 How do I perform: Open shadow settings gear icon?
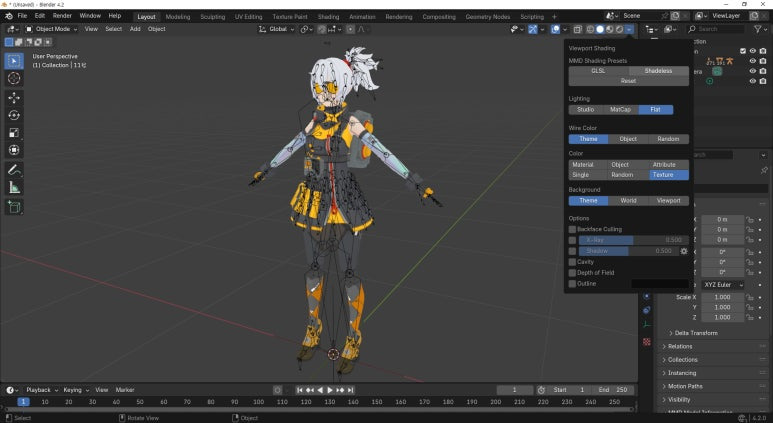click(684, 251)
